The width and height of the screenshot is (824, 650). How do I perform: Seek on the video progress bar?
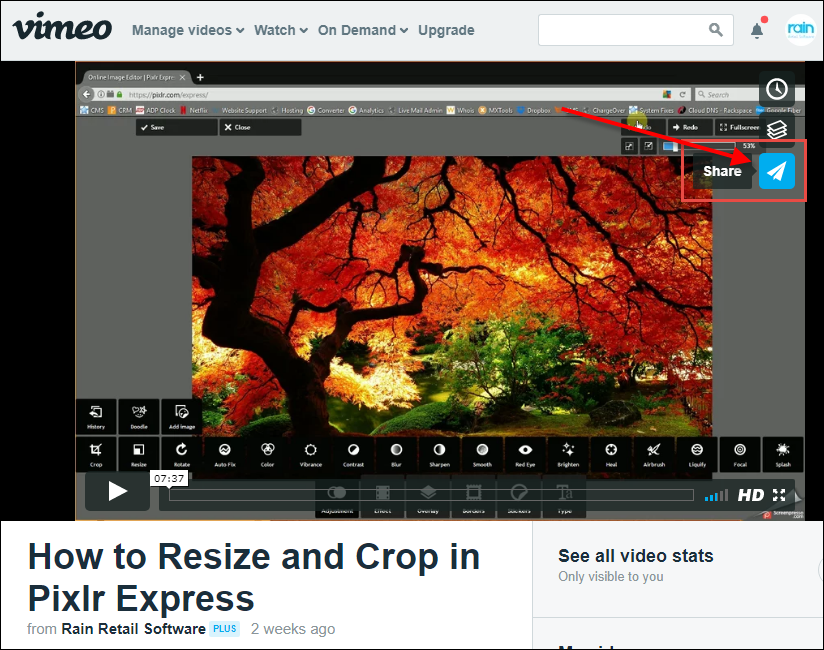pyautogui.click(x=431, y=494)
